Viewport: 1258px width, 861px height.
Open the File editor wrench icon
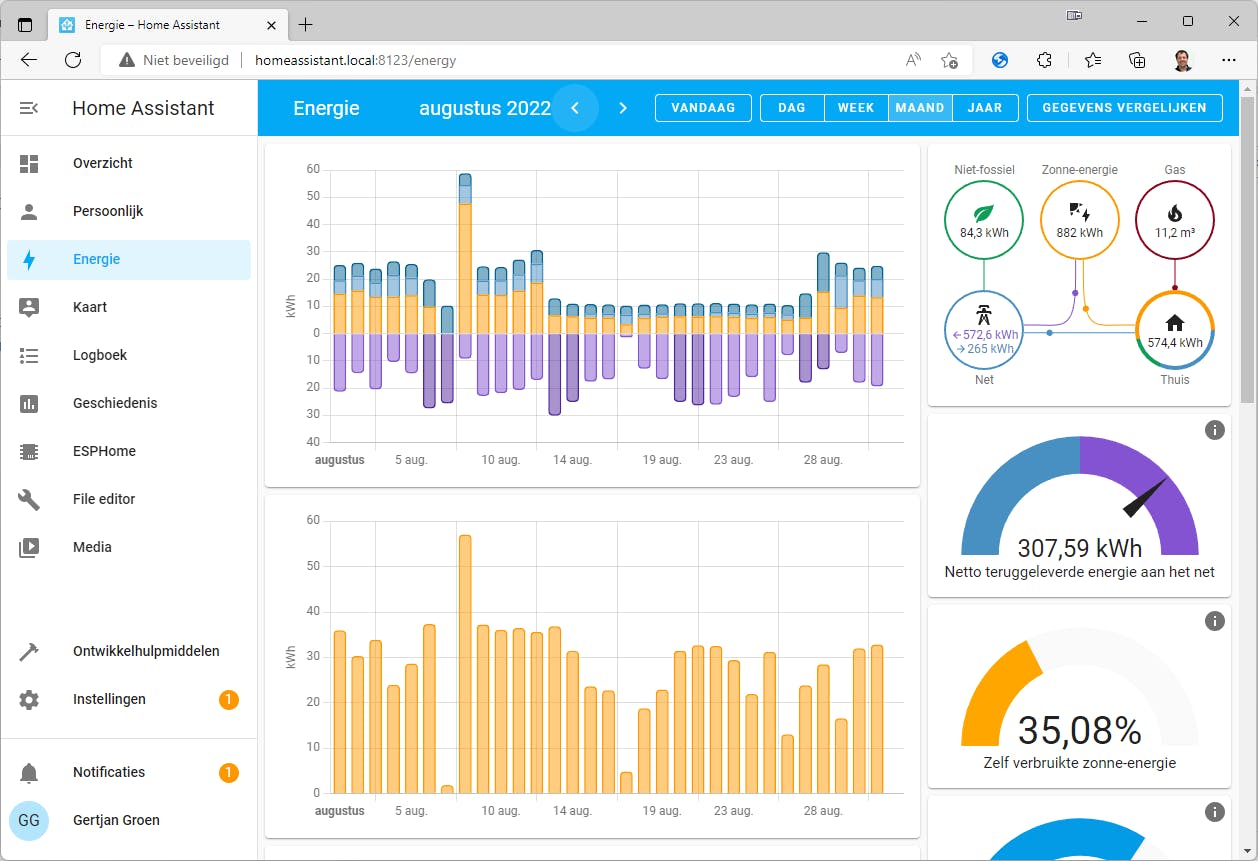29,499
